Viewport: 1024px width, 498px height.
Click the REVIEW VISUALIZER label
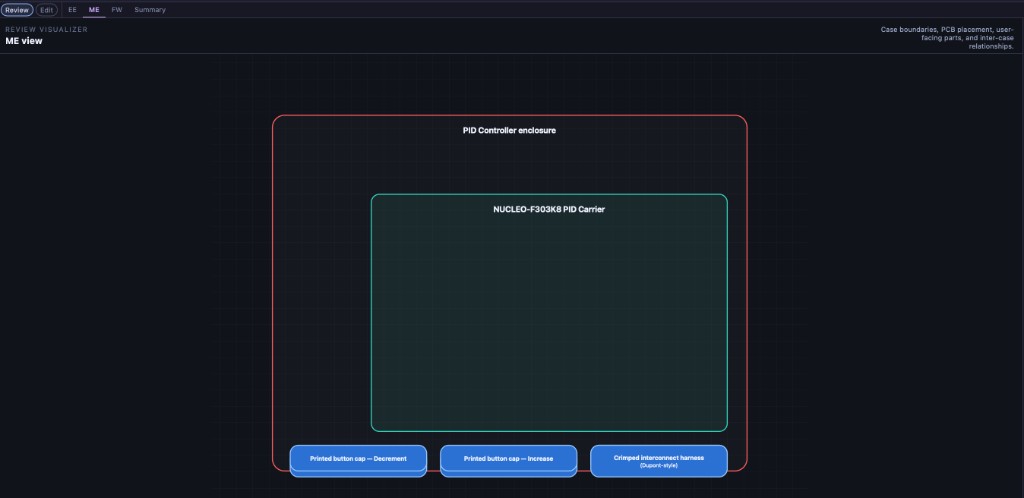click(x=46, y=29)
